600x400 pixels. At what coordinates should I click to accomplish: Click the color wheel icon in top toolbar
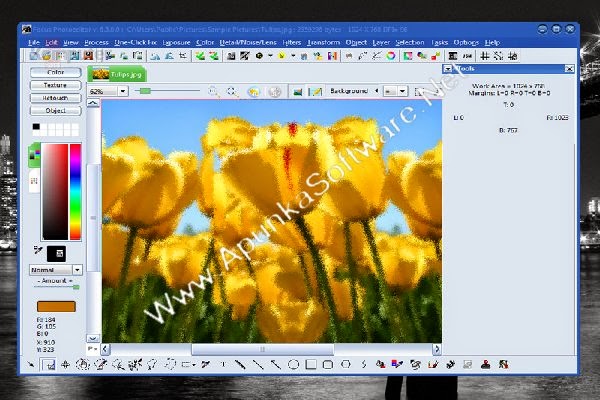390,56
